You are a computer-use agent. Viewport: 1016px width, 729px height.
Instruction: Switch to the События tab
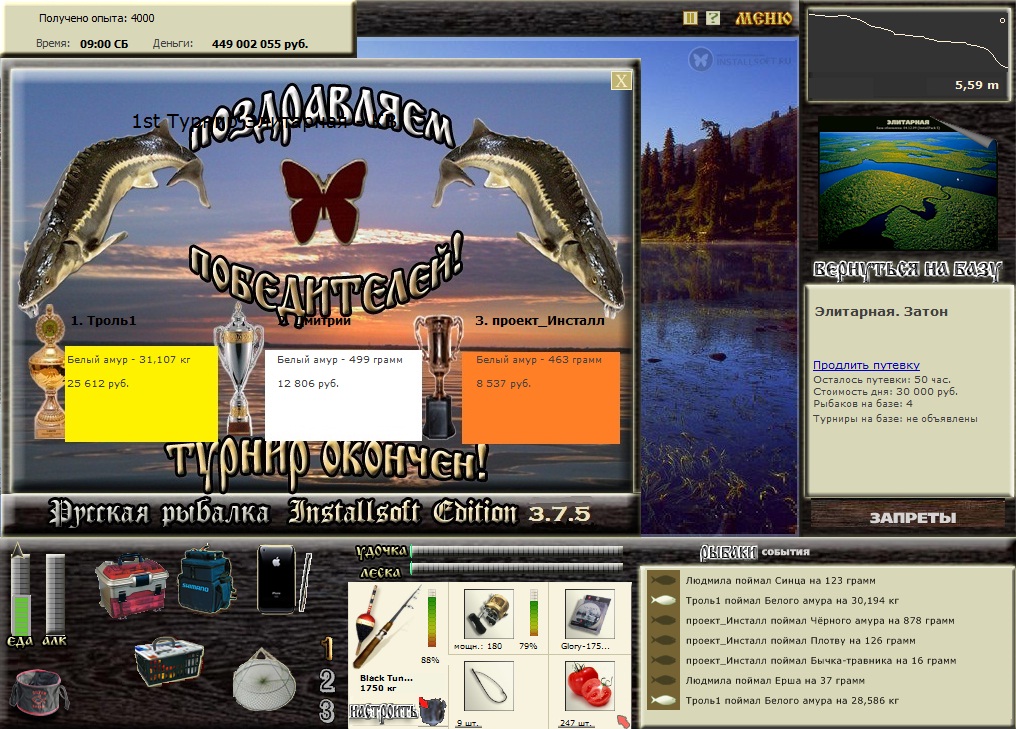(785, 552)
